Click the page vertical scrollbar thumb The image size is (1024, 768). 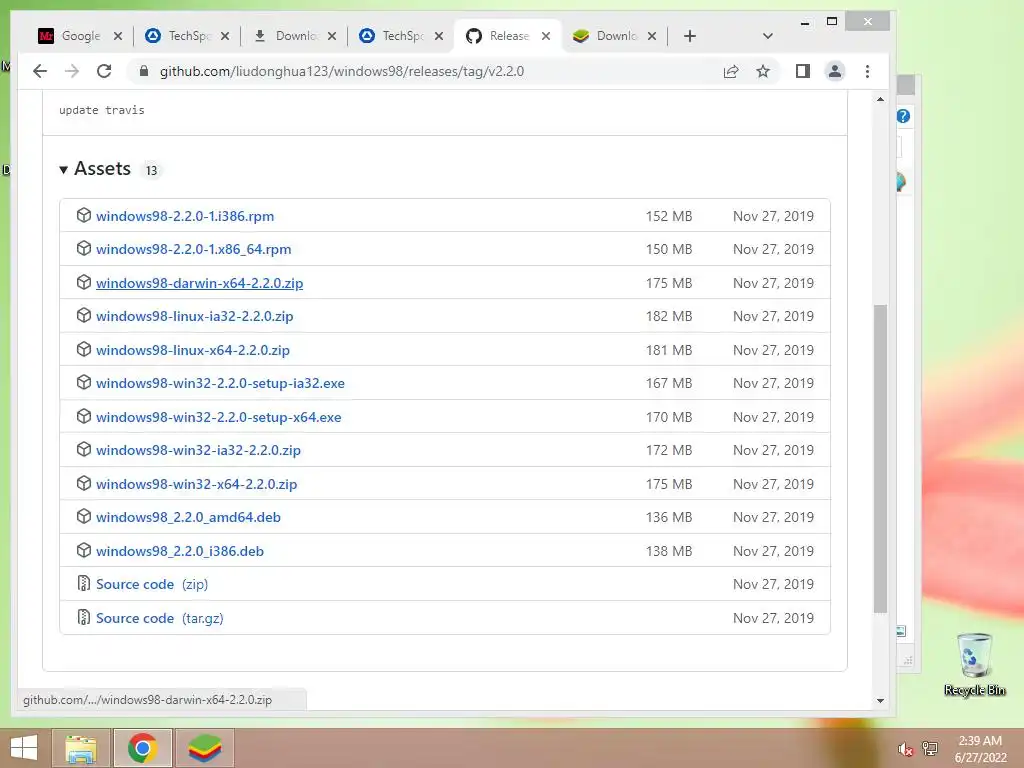(x=880, y=458)
